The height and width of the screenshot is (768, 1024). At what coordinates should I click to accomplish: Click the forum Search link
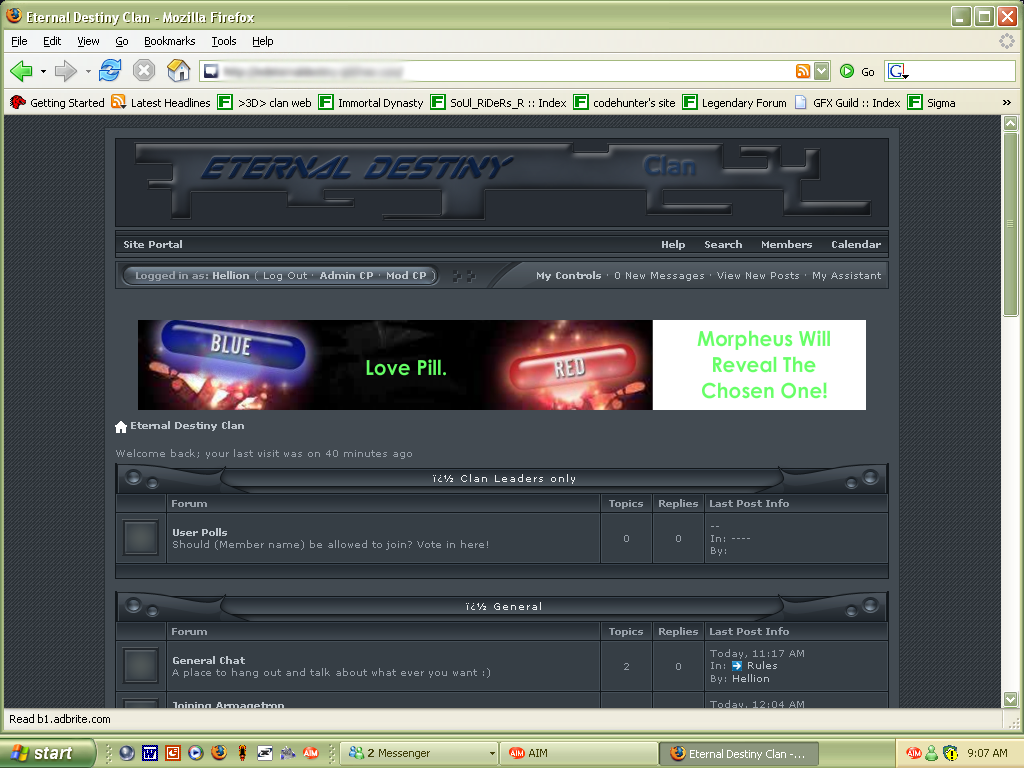[723, 244]
